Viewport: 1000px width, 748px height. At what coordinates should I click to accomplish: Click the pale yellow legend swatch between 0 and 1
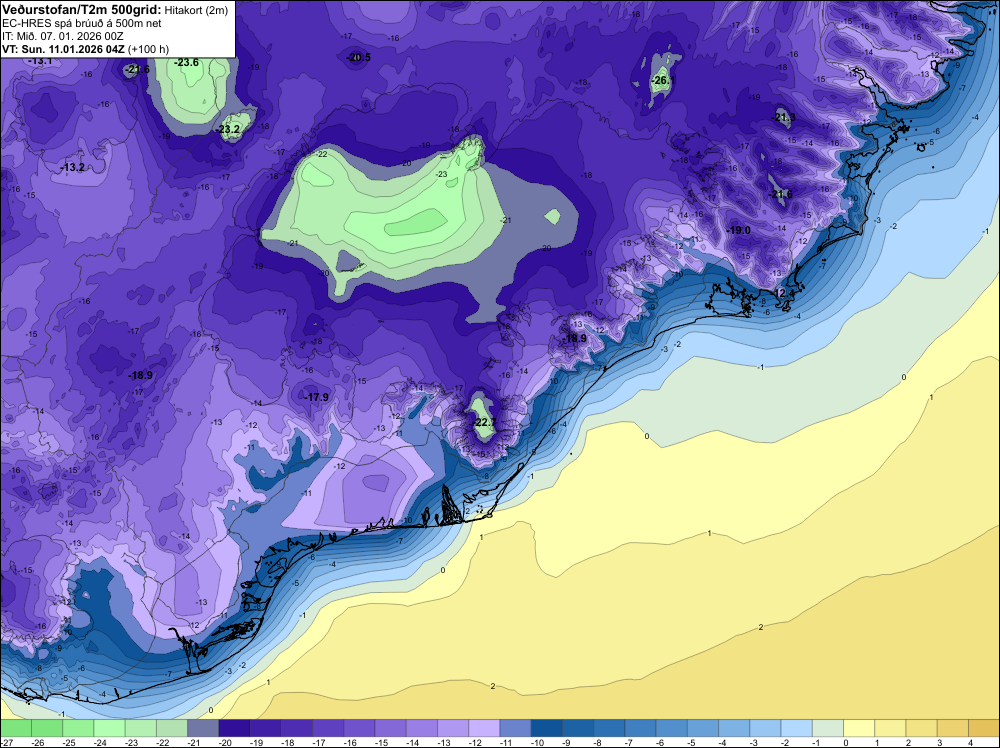[859, 728]
